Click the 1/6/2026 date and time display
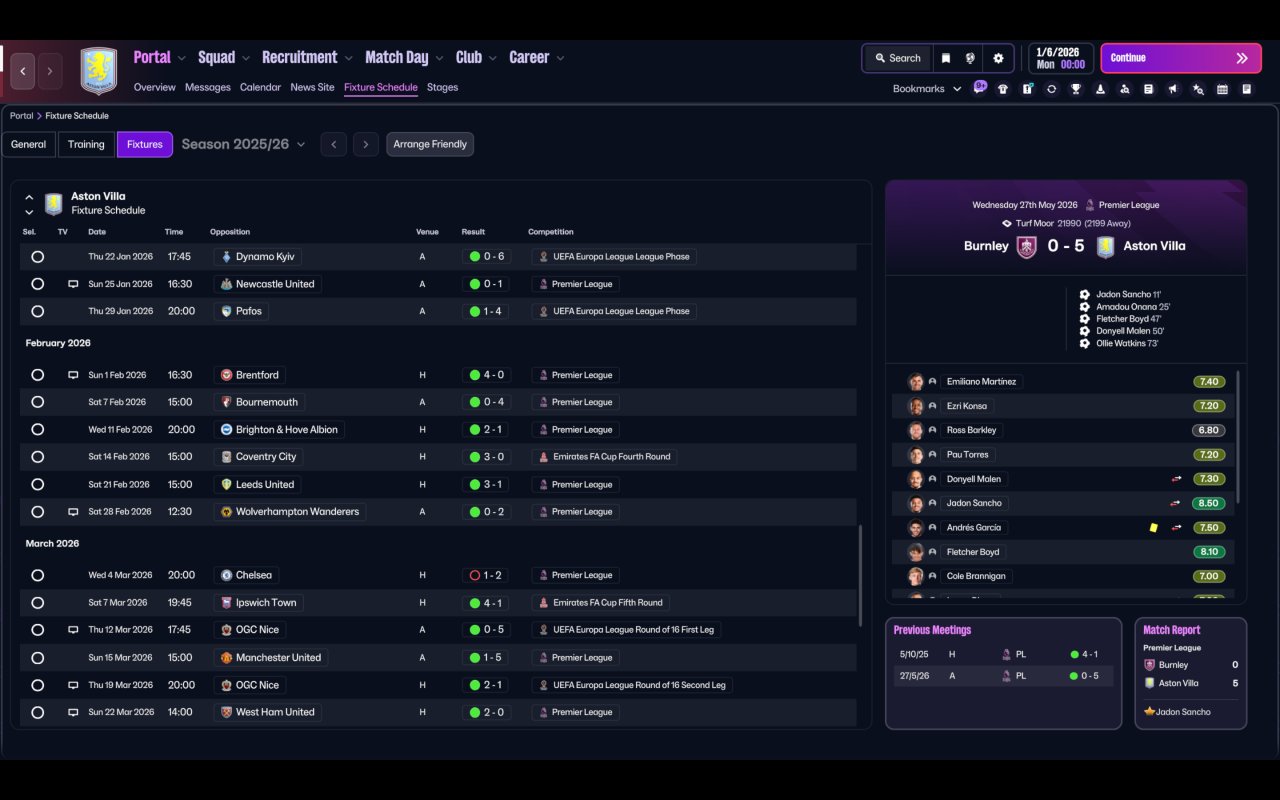Image resolution: width=1280 pixels, height=800 pixels. click(x=1061, y=58)
